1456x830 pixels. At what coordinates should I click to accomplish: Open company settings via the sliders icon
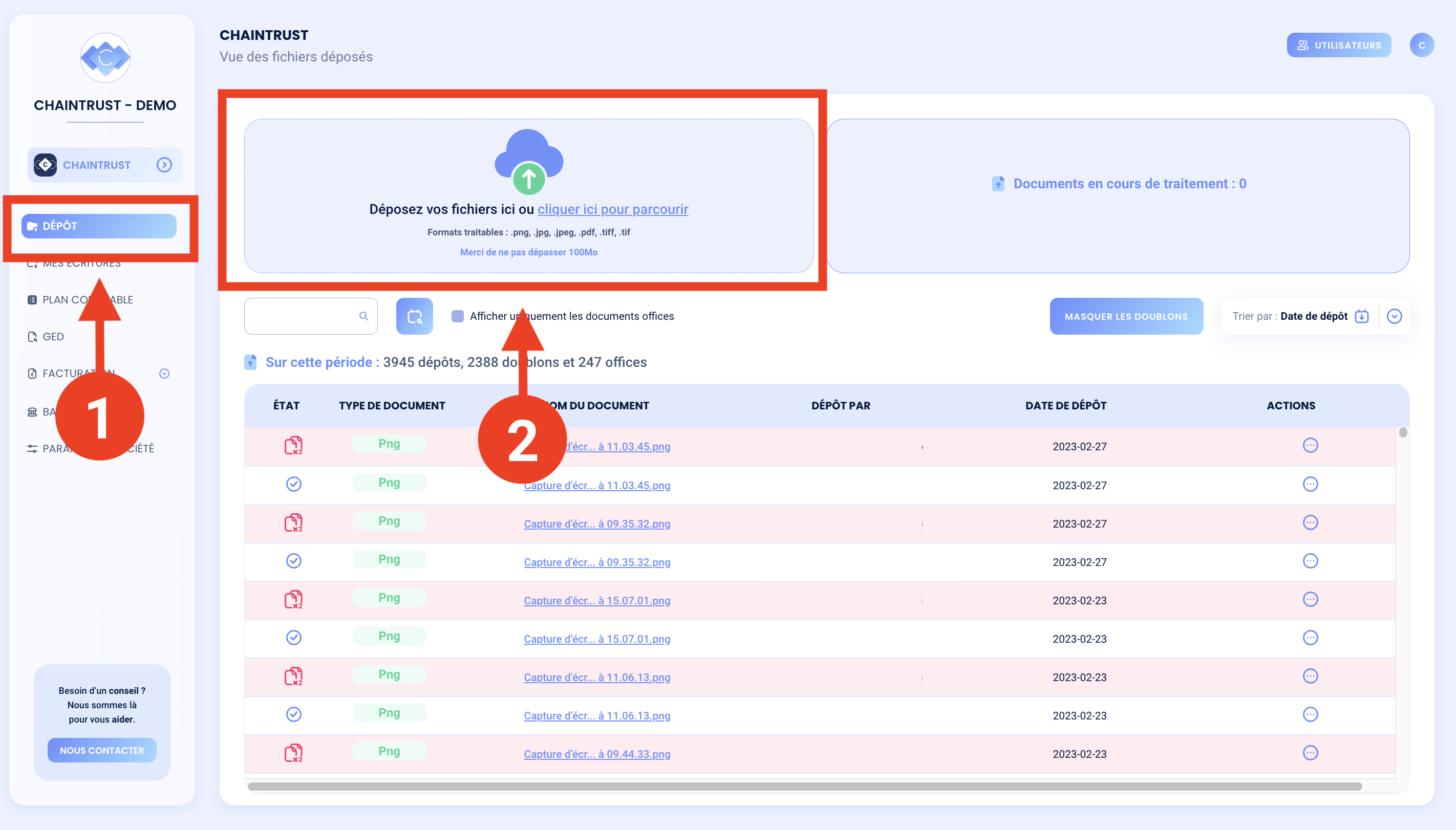(x=32, y=449)
